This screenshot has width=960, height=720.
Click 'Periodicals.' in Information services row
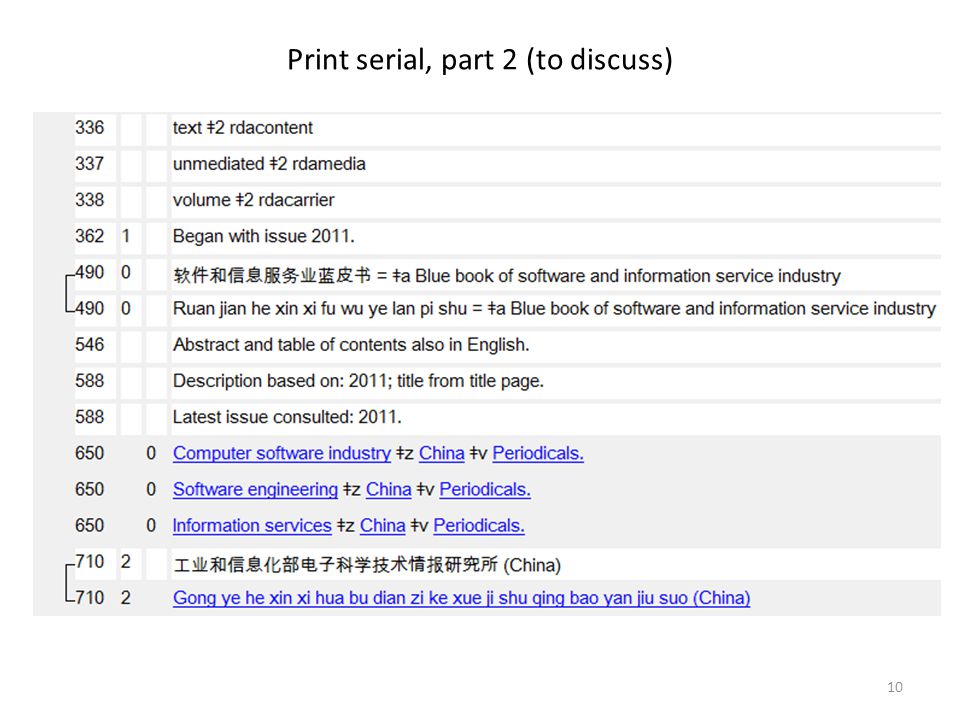(479, 525)
